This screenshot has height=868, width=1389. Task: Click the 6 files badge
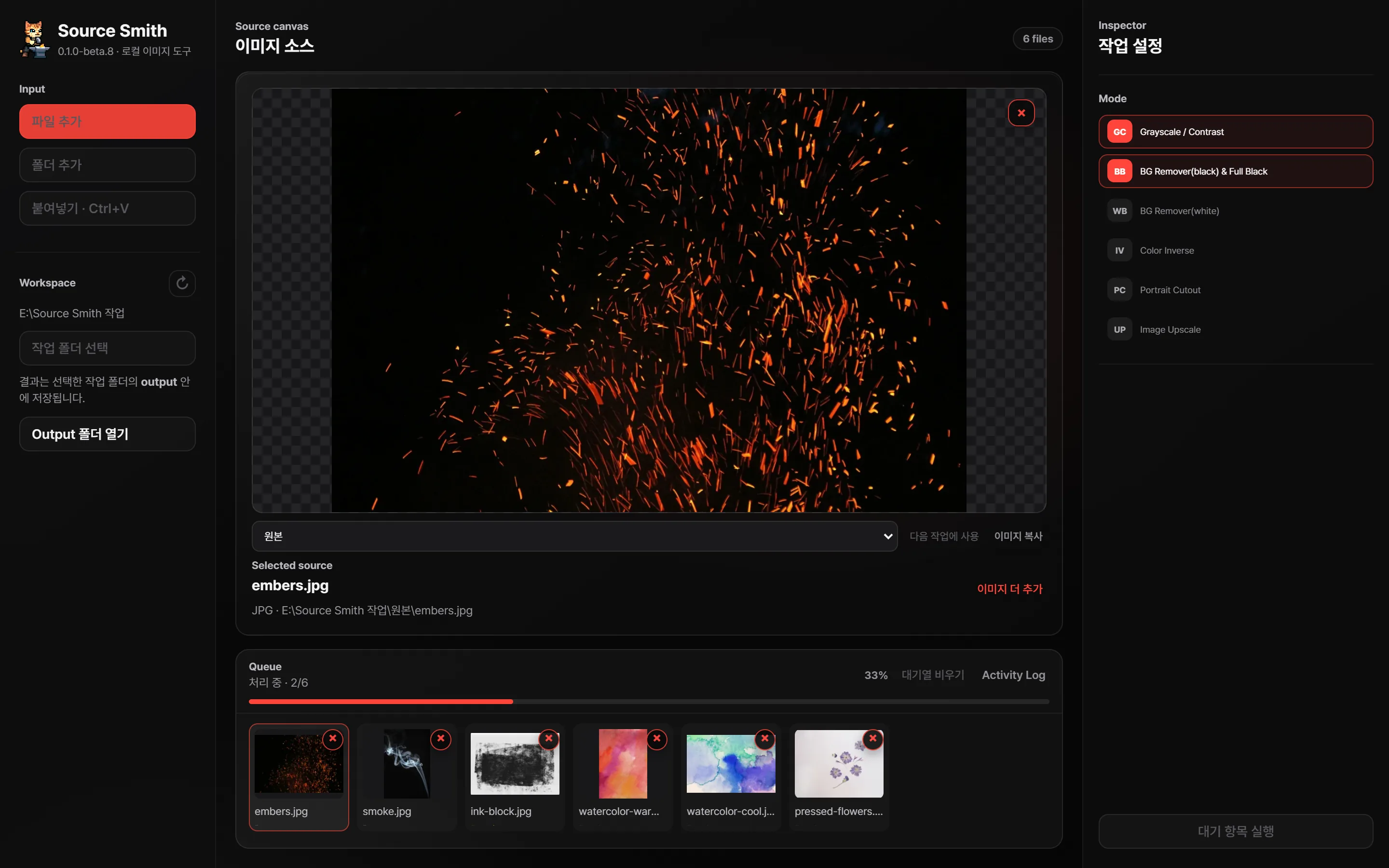pyautogui.click(x=1038, y=39)
